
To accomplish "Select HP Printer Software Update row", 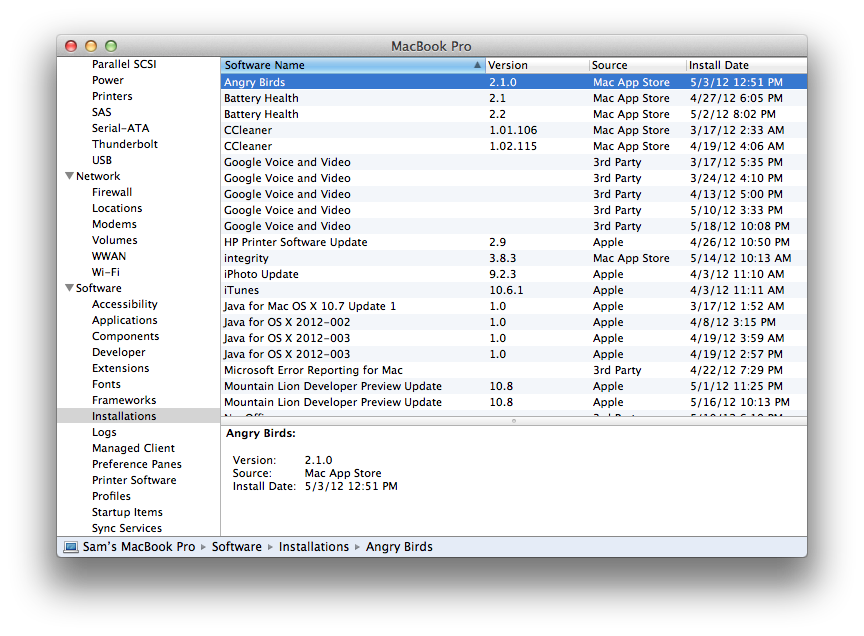I will click(x=514, y=241).
